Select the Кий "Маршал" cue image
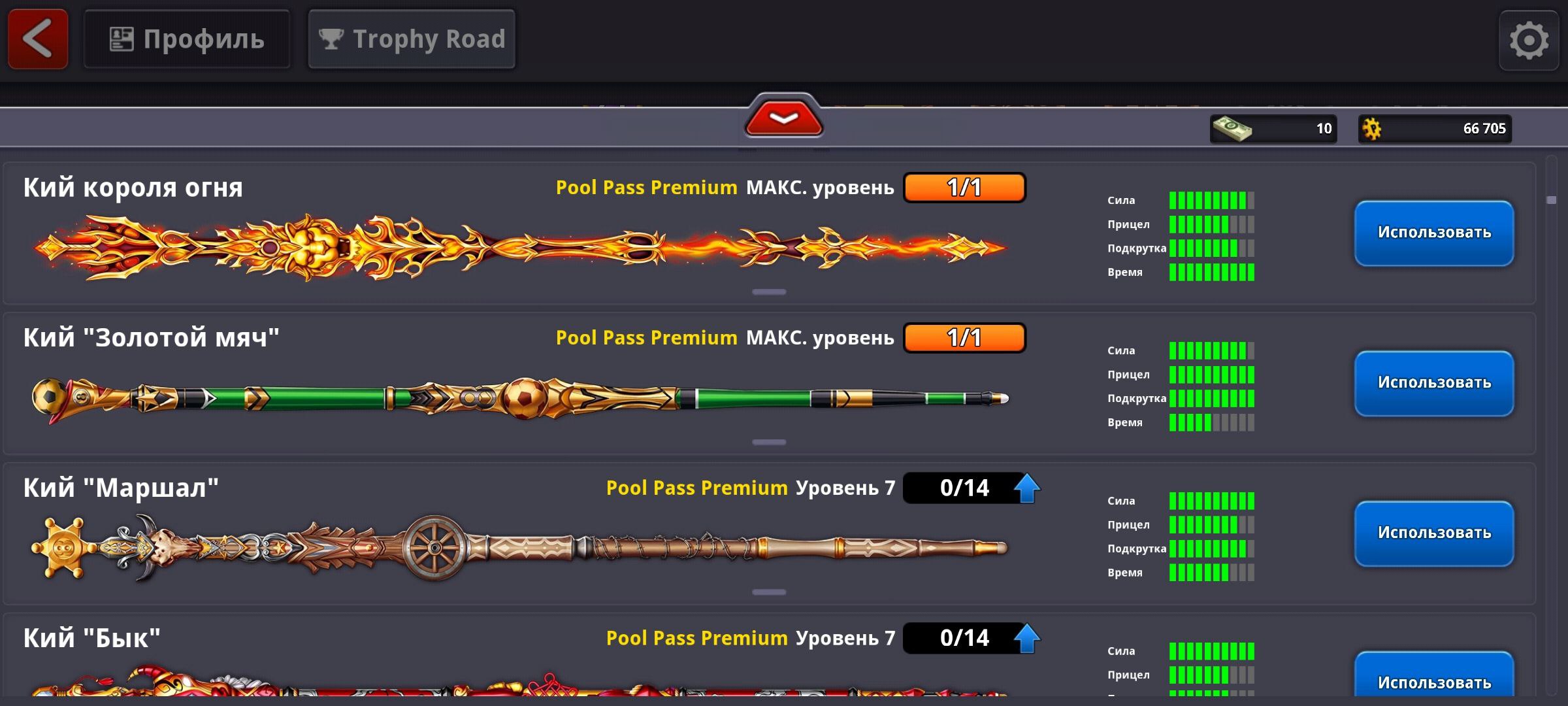The image size is (1568, 706). point(520,548)
